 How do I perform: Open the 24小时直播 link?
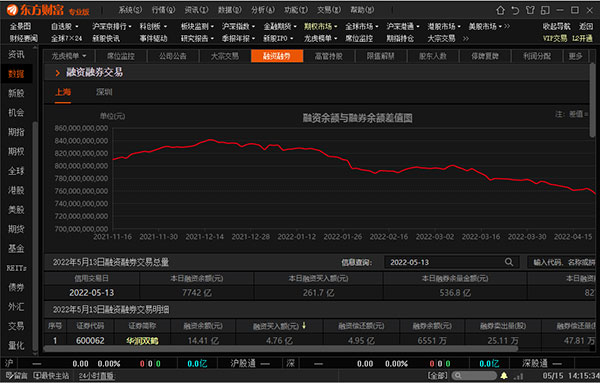click(97, 376)
